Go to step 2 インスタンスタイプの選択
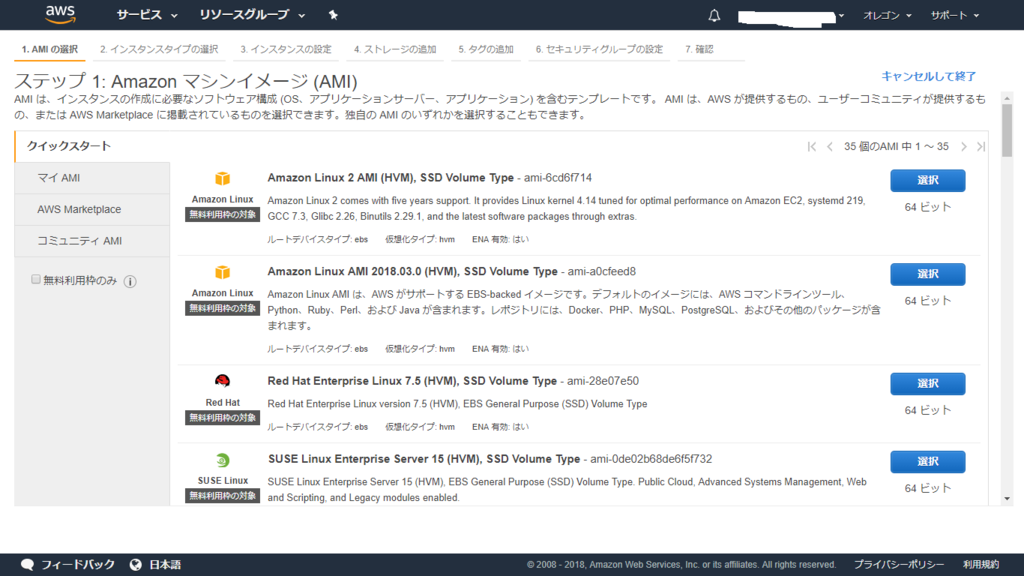The height and width of the screenshot is (576, 1024). tap(159, 50)
